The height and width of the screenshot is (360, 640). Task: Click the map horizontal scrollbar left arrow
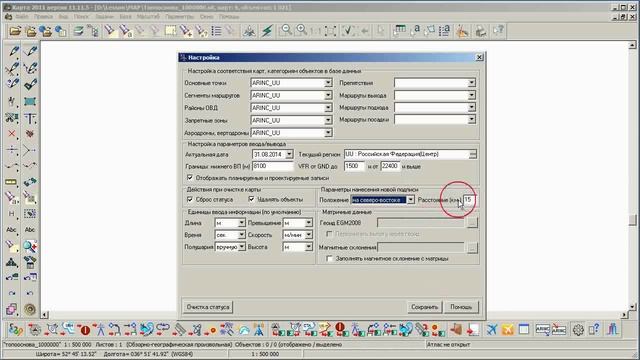point(44,315)
